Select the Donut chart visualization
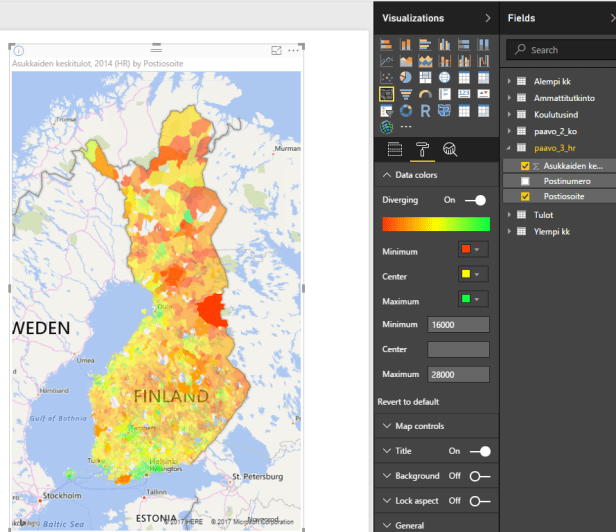Screen dimensions: 616x532 [406, 110]
